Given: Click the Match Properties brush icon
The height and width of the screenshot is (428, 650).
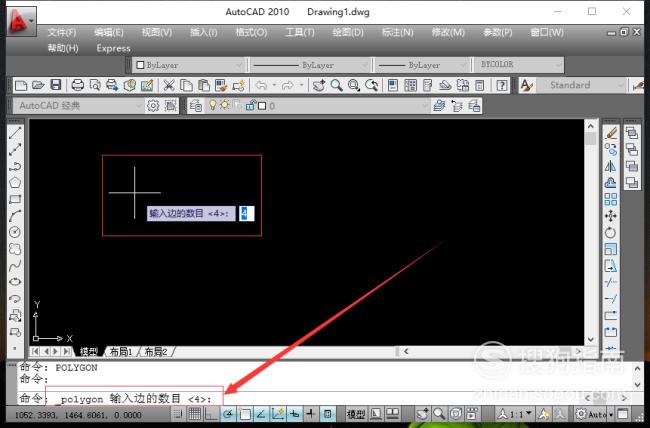Looking at the screenshot, I should tap(221, 85).
